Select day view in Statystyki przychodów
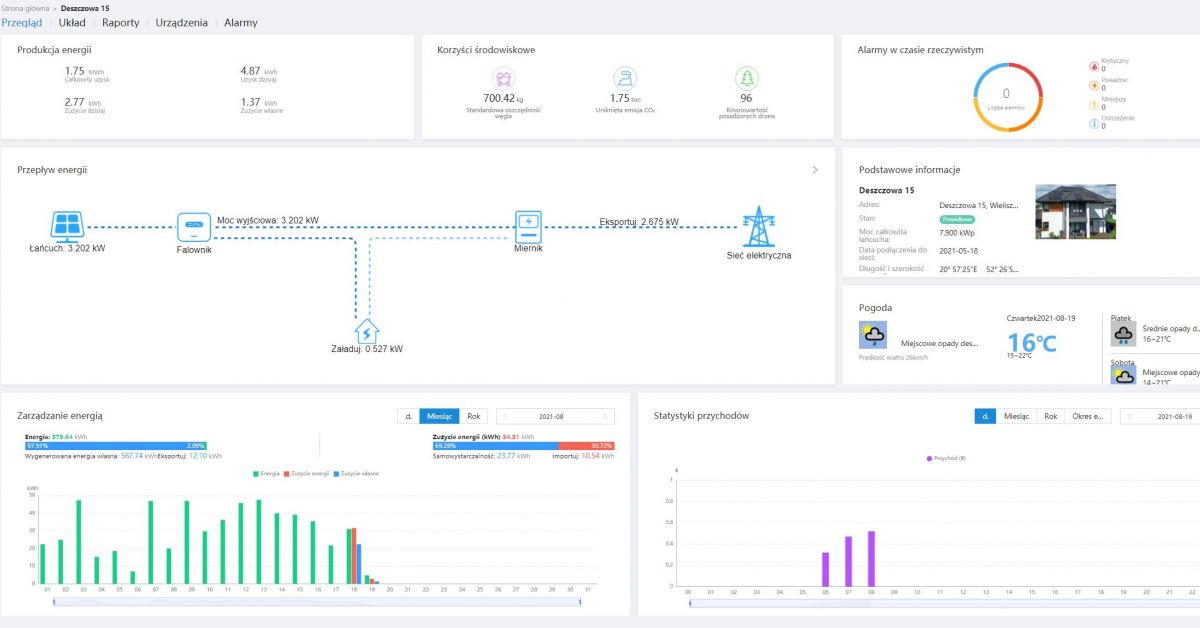Image resolution: width=1200 pixels, height=628 pixels. [x=985, y=416]
